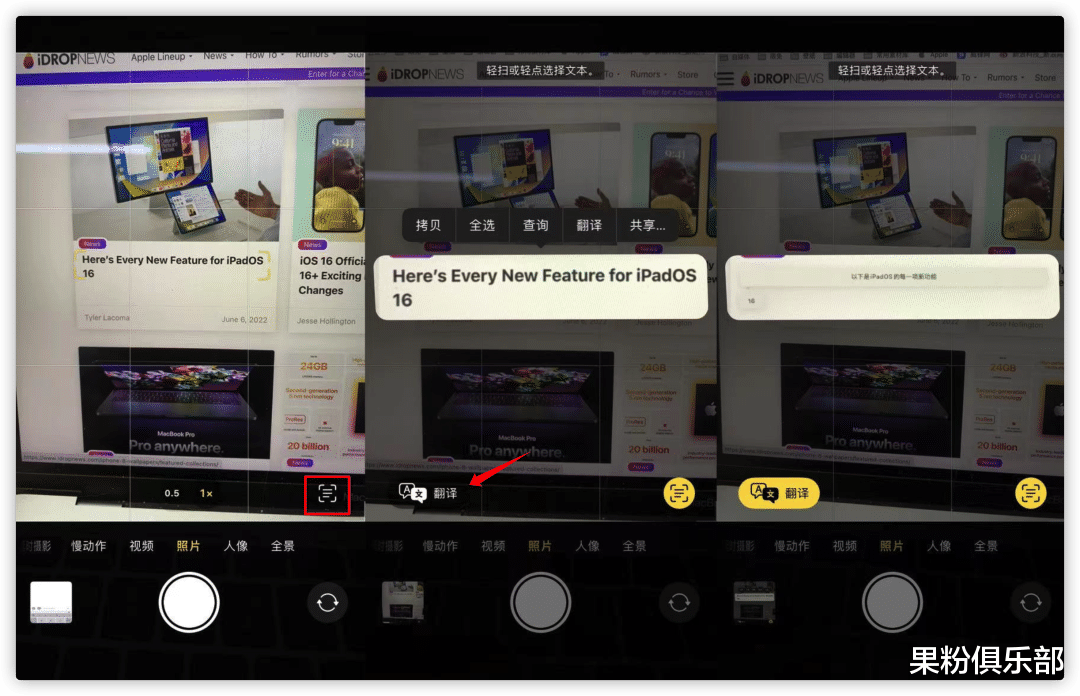Image resolution: width=1080 pixels, height=696 pixels.
Task: Tap hamburger menu icon in right viewfinder
Action: 726,78
